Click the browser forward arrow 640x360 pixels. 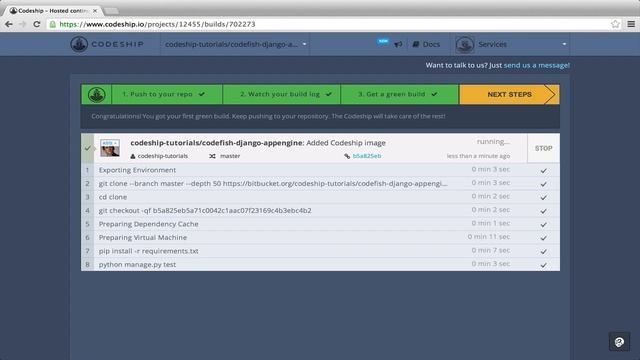[22, 24]
